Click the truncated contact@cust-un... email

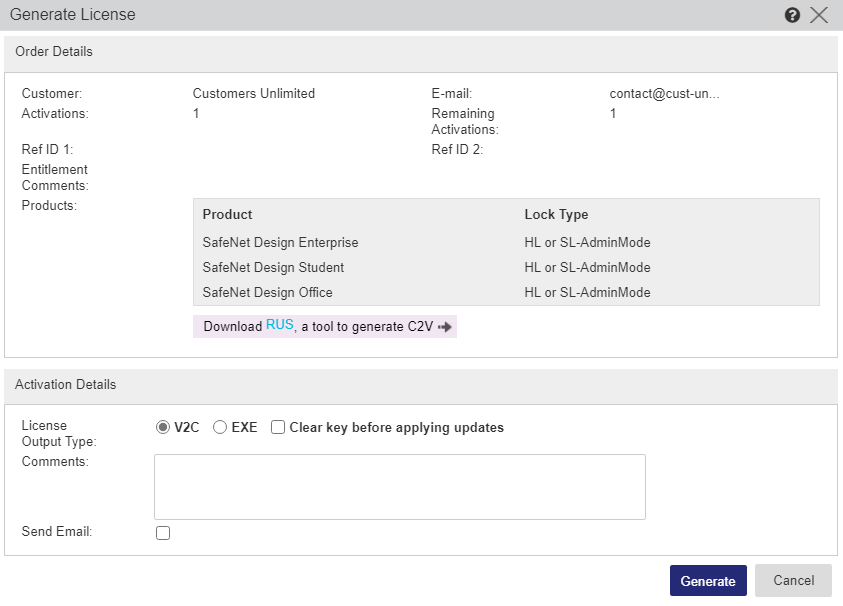(x=664, y=94)
